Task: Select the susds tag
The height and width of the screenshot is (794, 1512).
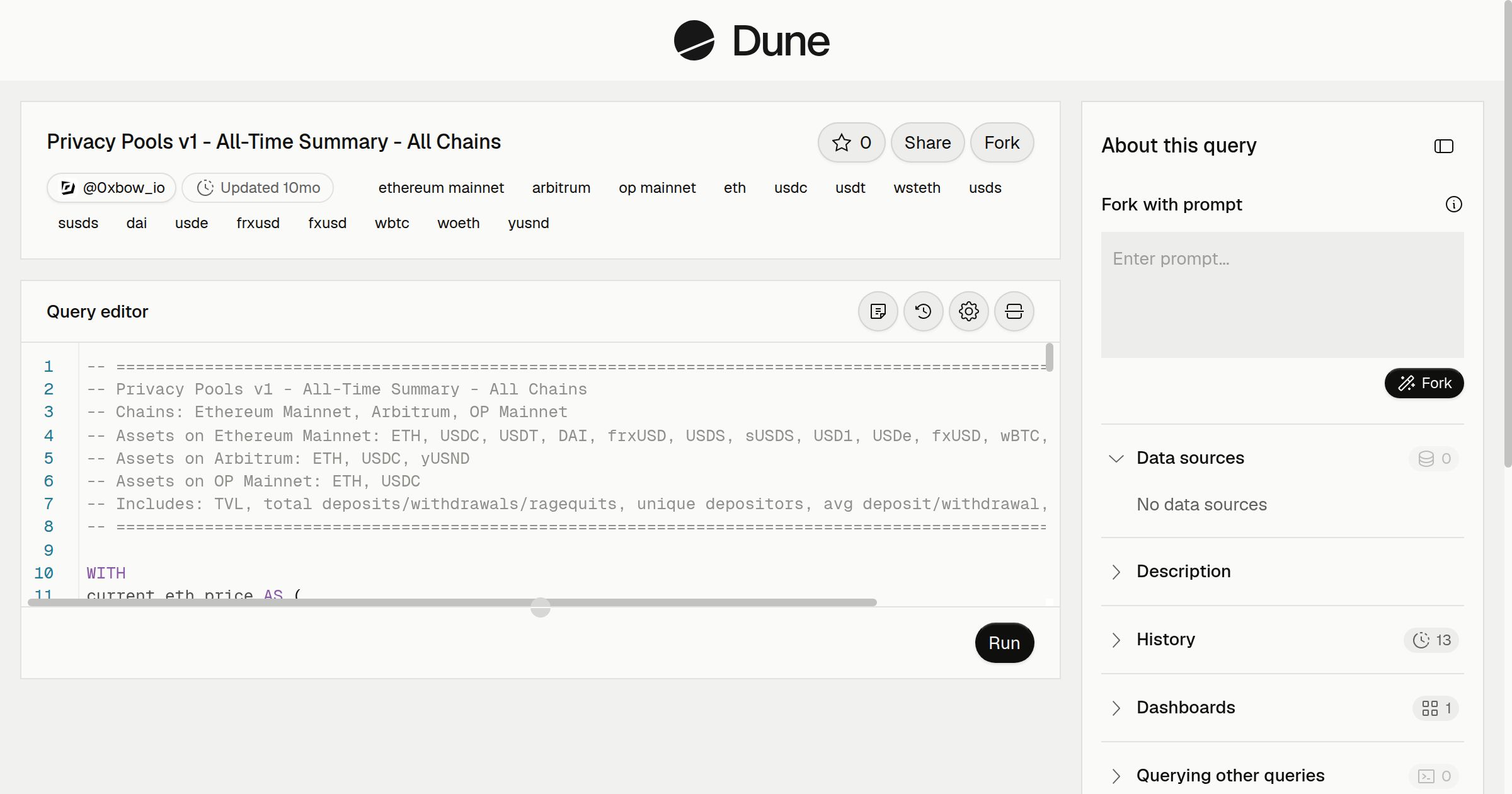Action: point(78,223)
